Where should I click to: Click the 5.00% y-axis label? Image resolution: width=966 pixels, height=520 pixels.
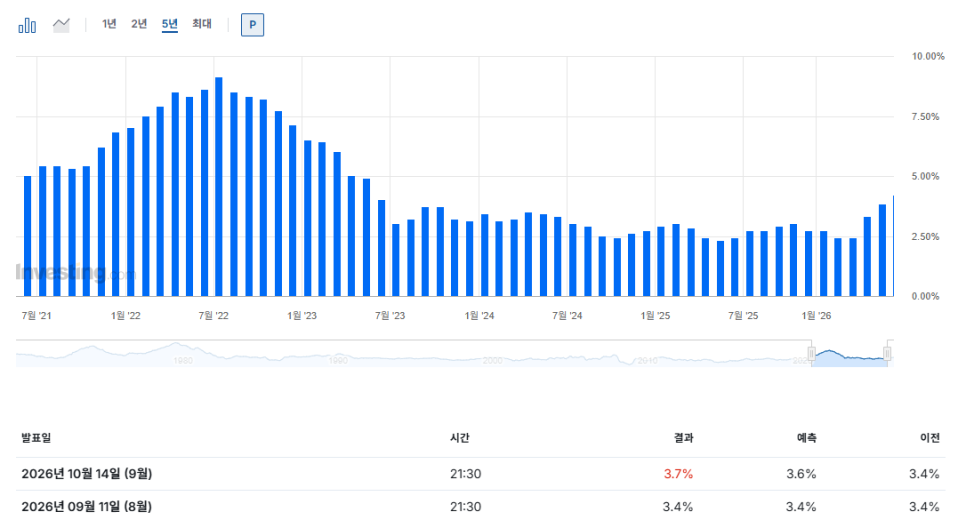point(925,176)
